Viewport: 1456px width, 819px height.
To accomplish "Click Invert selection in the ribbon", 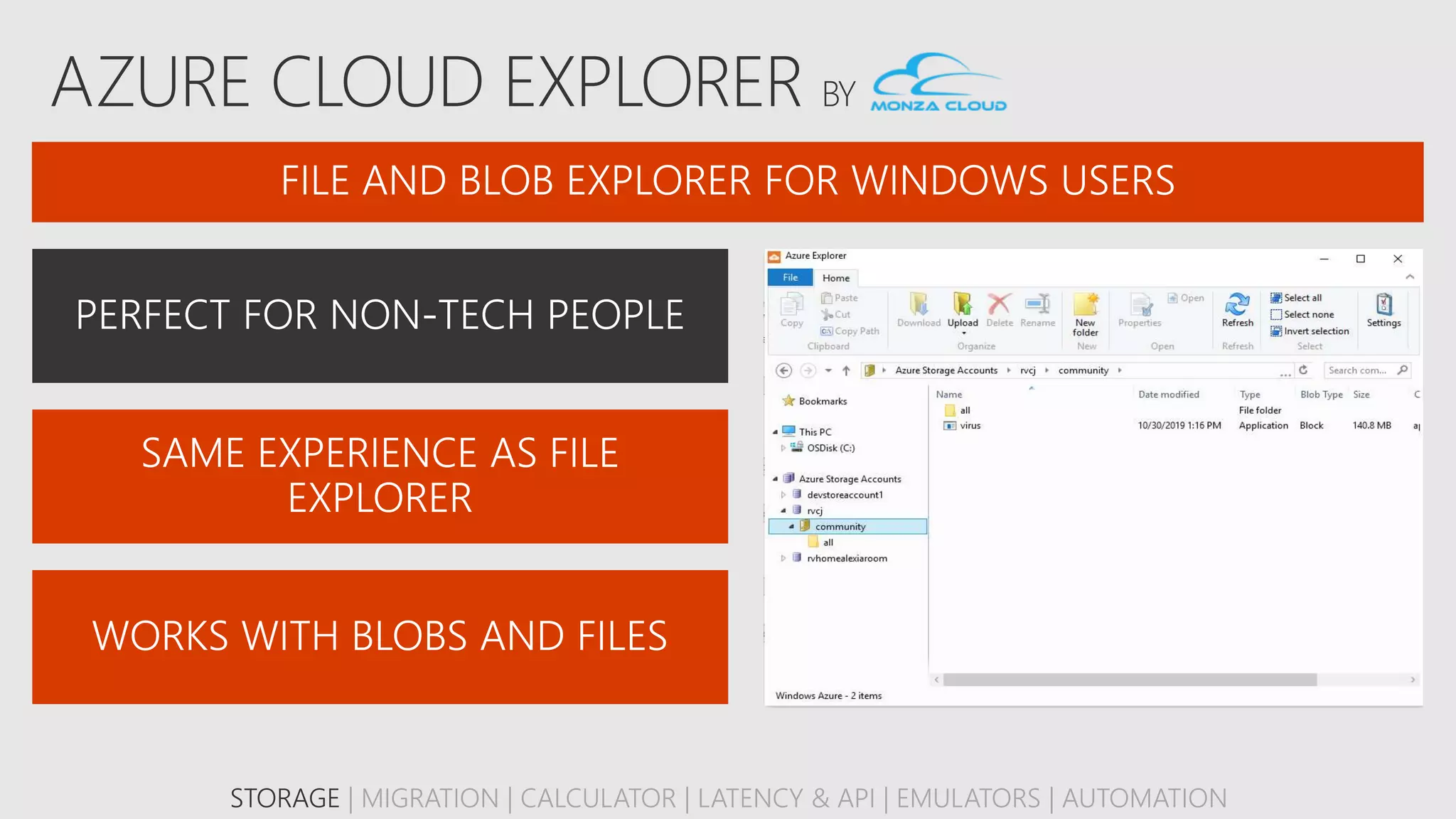I will [1315, 331].
